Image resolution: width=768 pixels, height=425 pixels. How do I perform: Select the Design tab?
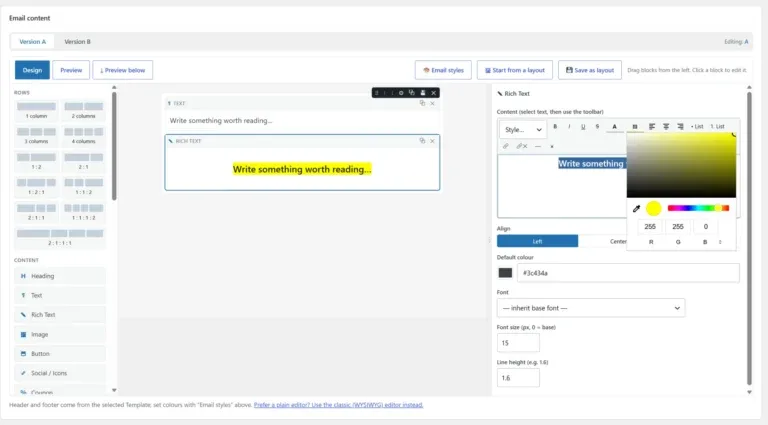[32, 70]
